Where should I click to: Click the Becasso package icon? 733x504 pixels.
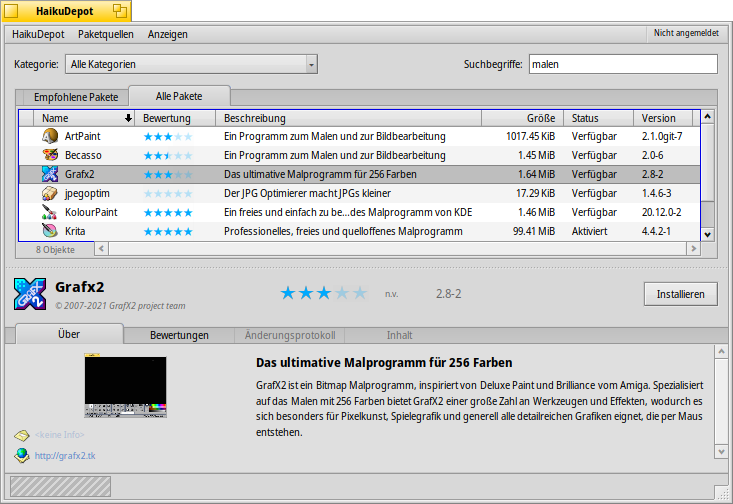click(x=50, y=155)
